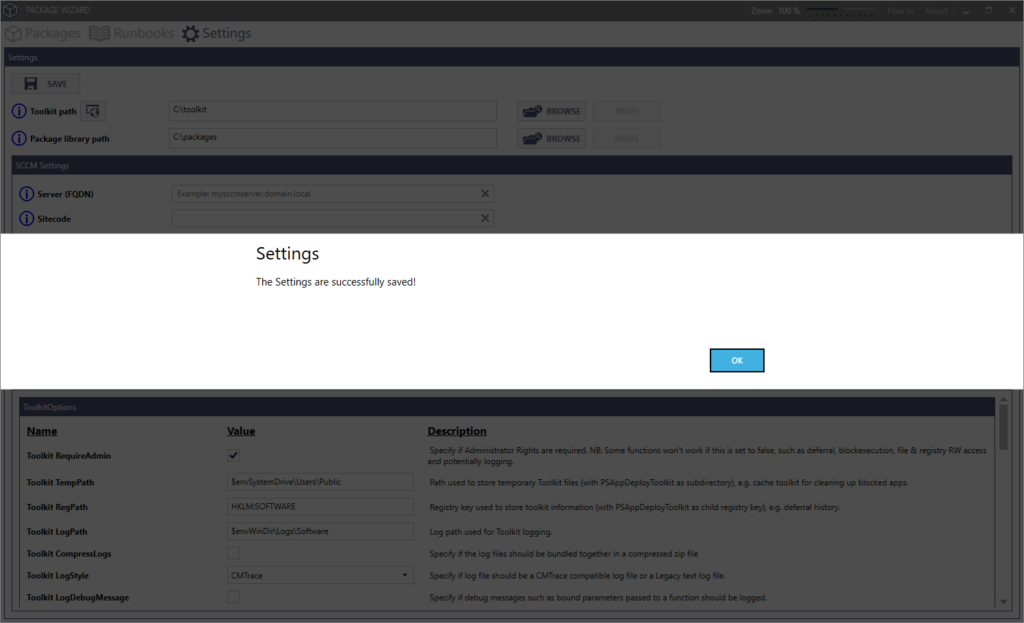Image resolution: width=1024 pixels, height=623 pixels.
Task: Click the Package library path input field
Action: point(332,138)
